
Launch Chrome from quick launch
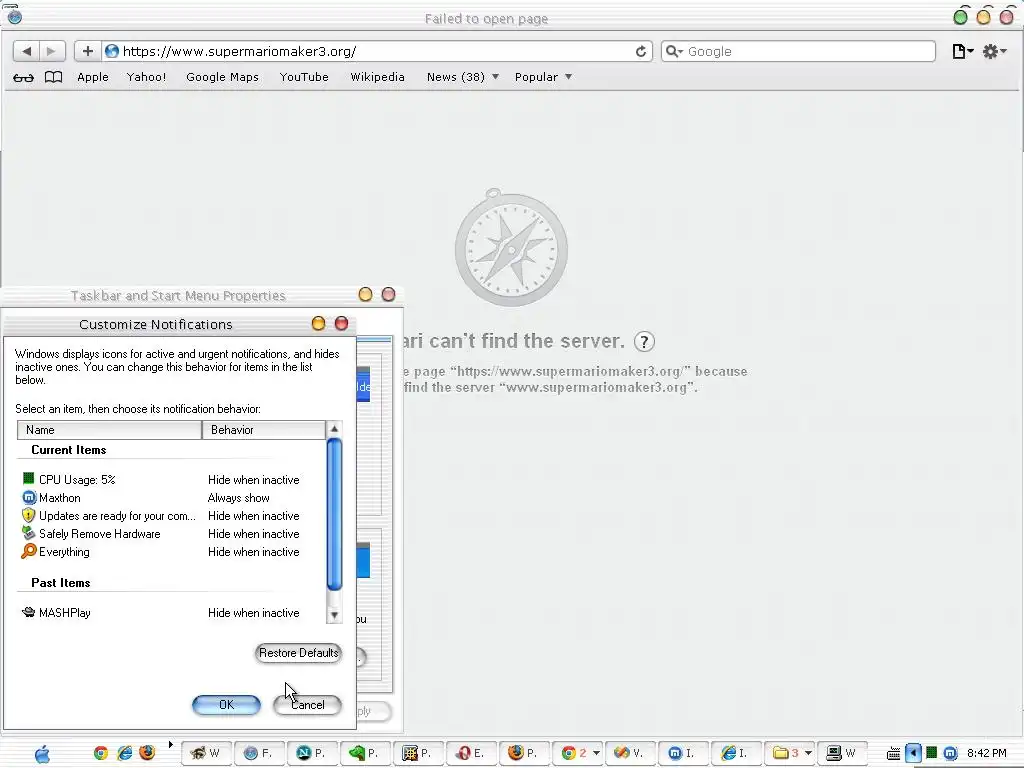tap(101, 753)
